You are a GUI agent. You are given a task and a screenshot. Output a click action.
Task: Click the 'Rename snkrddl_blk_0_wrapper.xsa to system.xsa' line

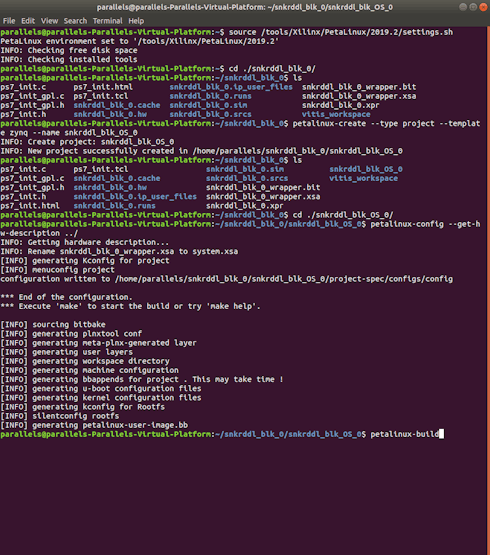119,251
